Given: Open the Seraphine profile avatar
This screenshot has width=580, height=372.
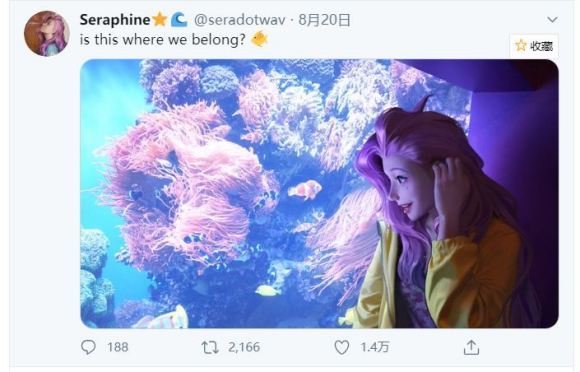Looking at the screenshot, I should coord(47,33).
